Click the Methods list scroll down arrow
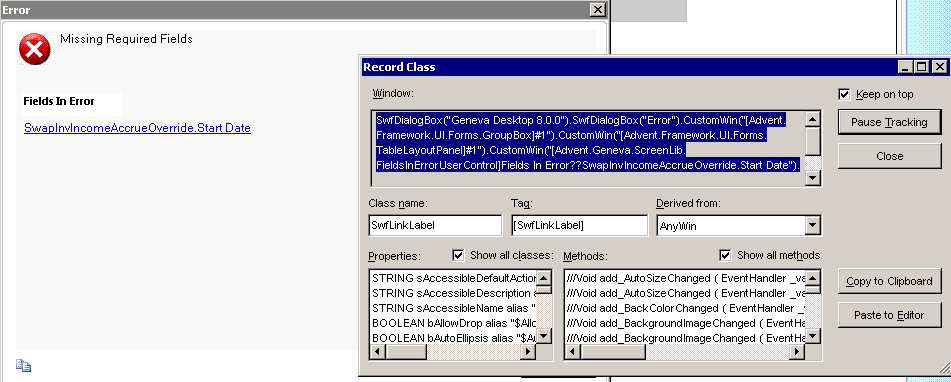 (813, 337)
